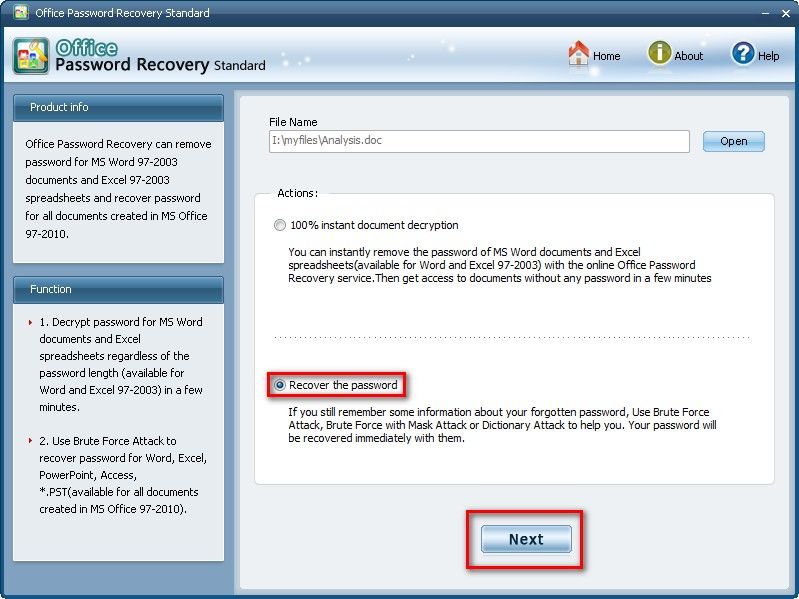Select the Recover the password radio button
Image resolution: width=799 pixels, height=599 pixels.
pyautogui.click(x=280, y=385)
